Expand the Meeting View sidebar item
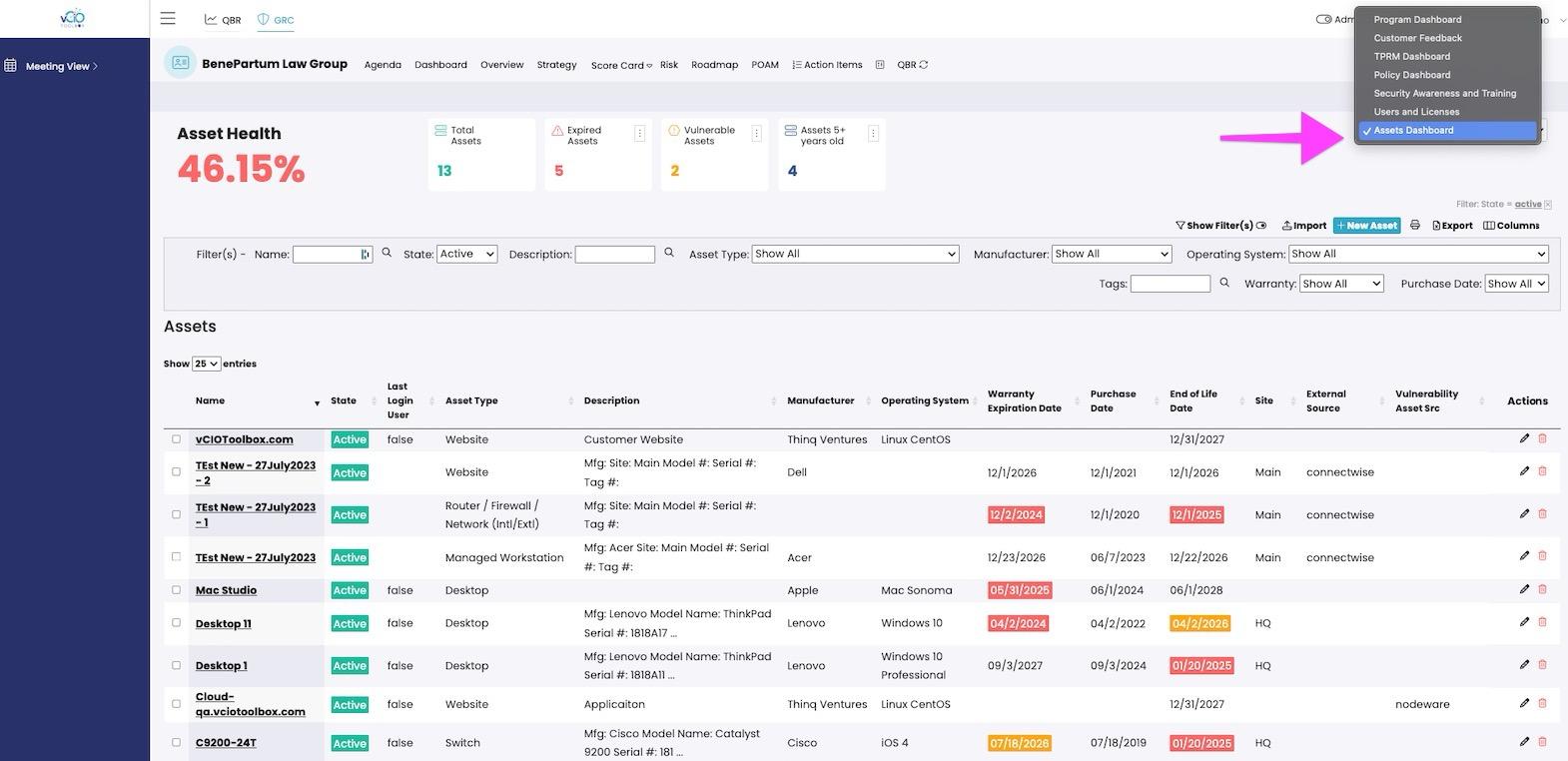The width and height of the screenshot is (1568, 761). (x=61, y=66)
